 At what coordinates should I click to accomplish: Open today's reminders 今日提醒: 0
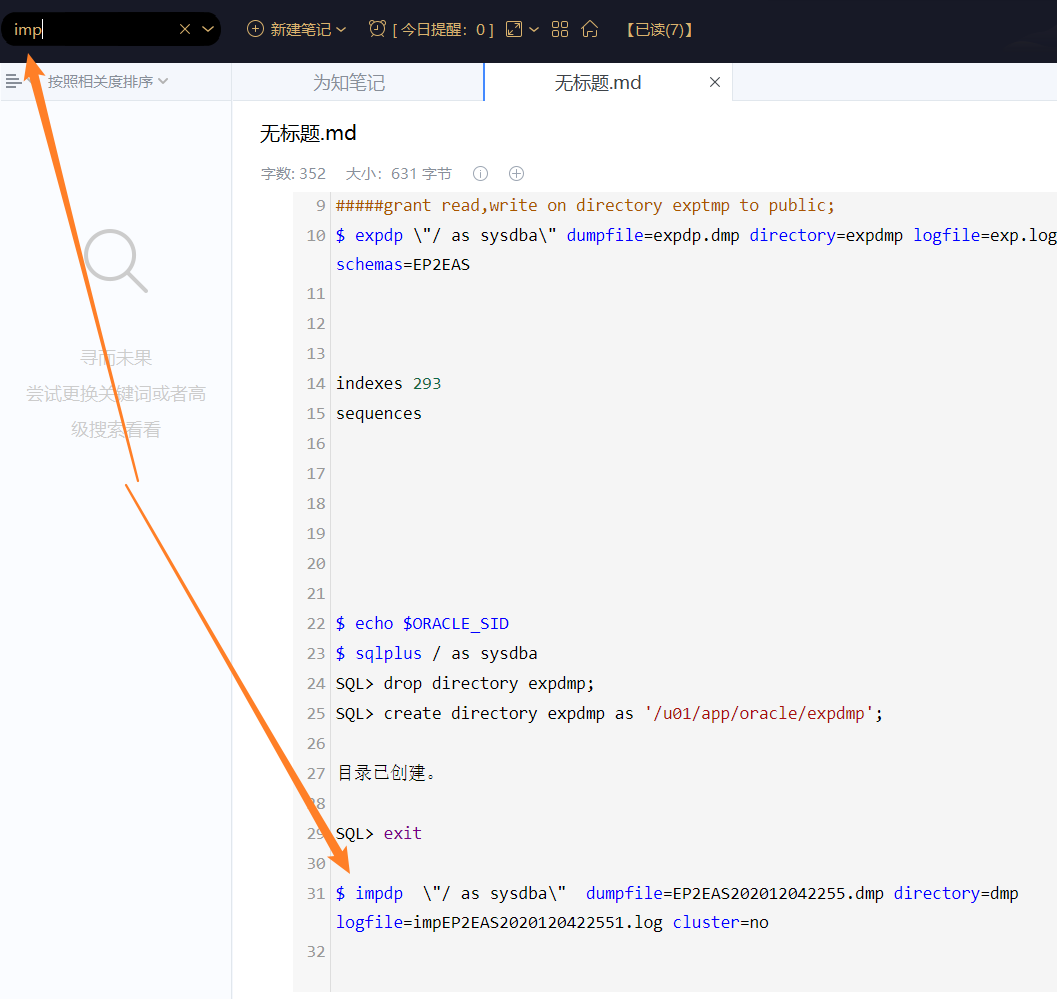pyautogui.click(x=443, y=30)
